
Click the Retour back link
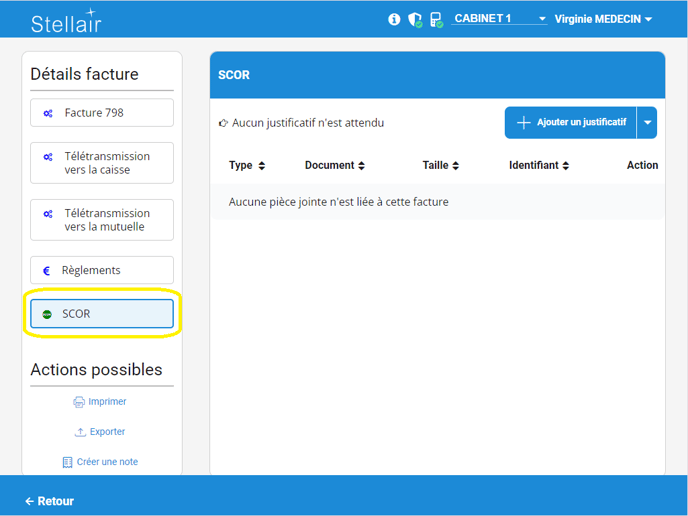(x=49, y=501)
